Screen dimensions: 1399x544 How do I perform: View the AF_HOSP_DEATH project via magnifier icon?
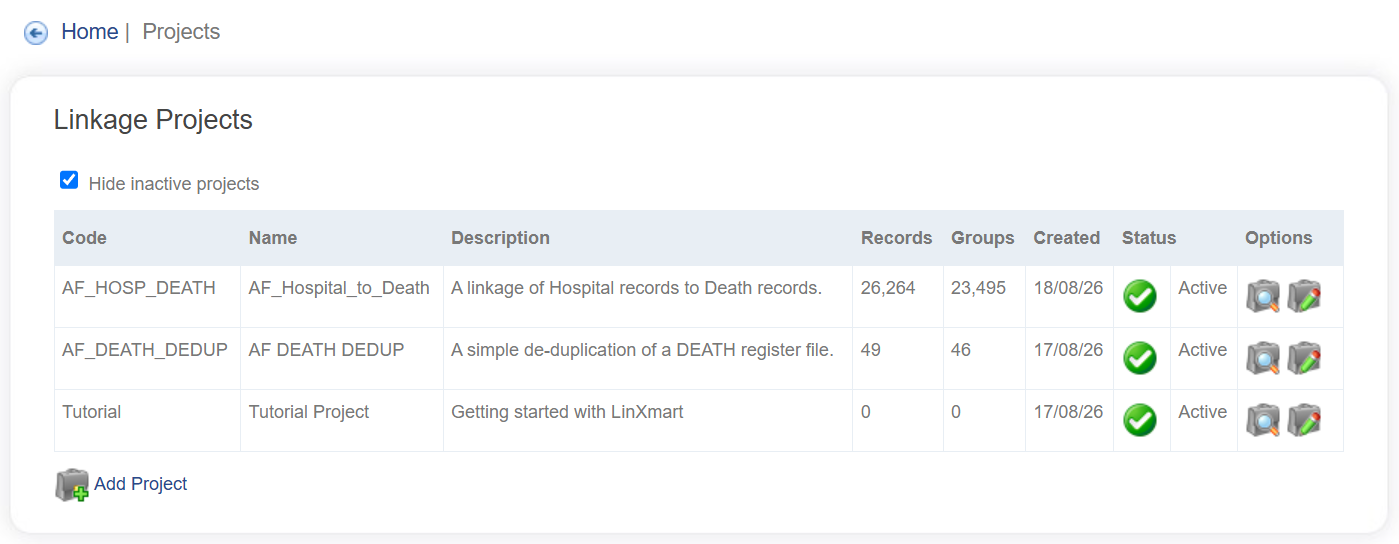click(1263, 296)
